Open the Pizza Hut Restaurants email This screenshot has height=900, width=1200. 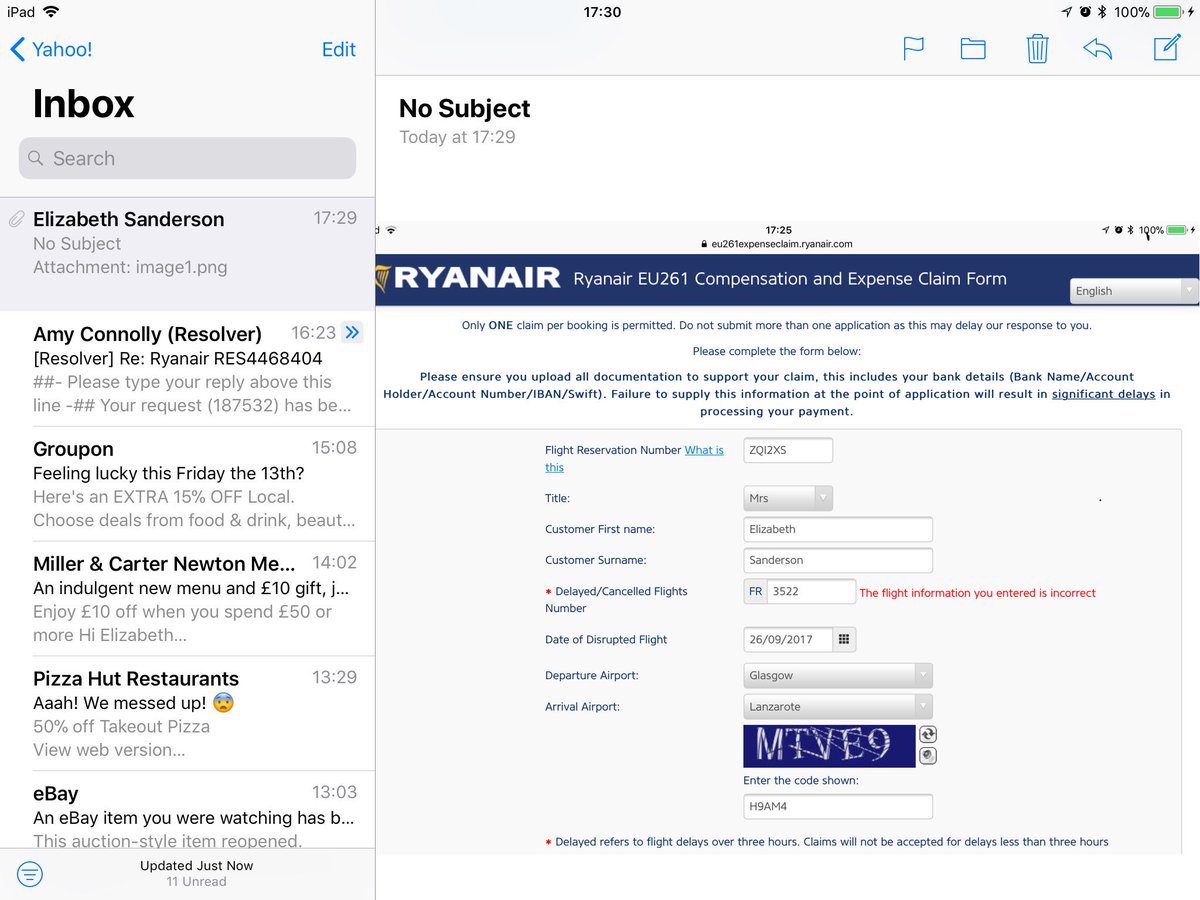(x=187, y=714)
